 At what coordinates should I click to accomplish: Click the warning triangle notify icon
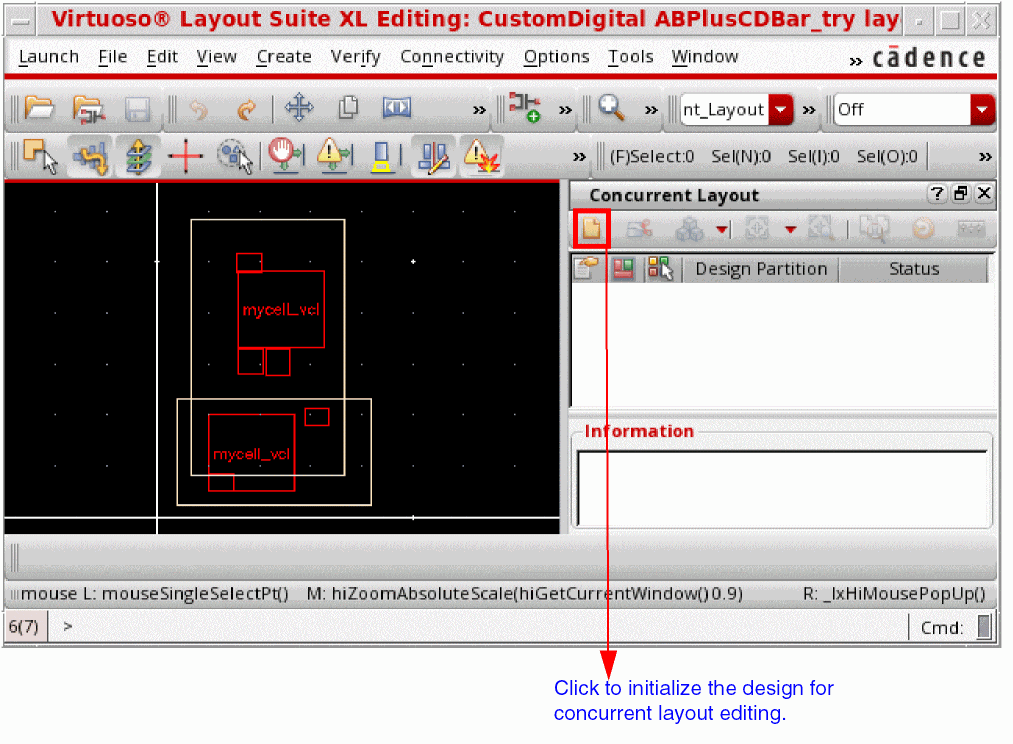[x=334, y=156]
